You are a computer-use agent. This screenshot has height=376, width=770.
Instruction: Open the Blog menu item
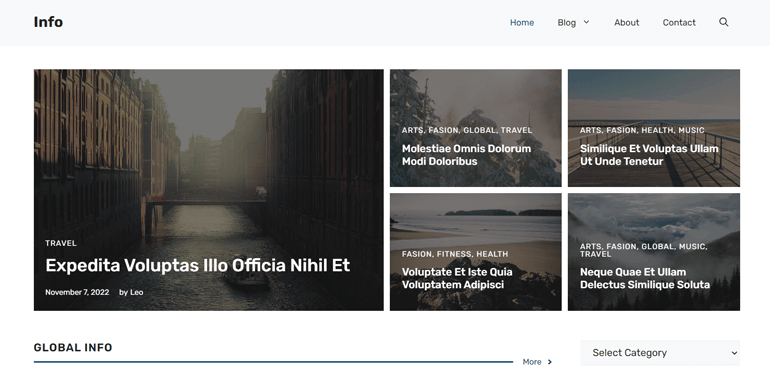pyautogui.click(x=566, y=23)
